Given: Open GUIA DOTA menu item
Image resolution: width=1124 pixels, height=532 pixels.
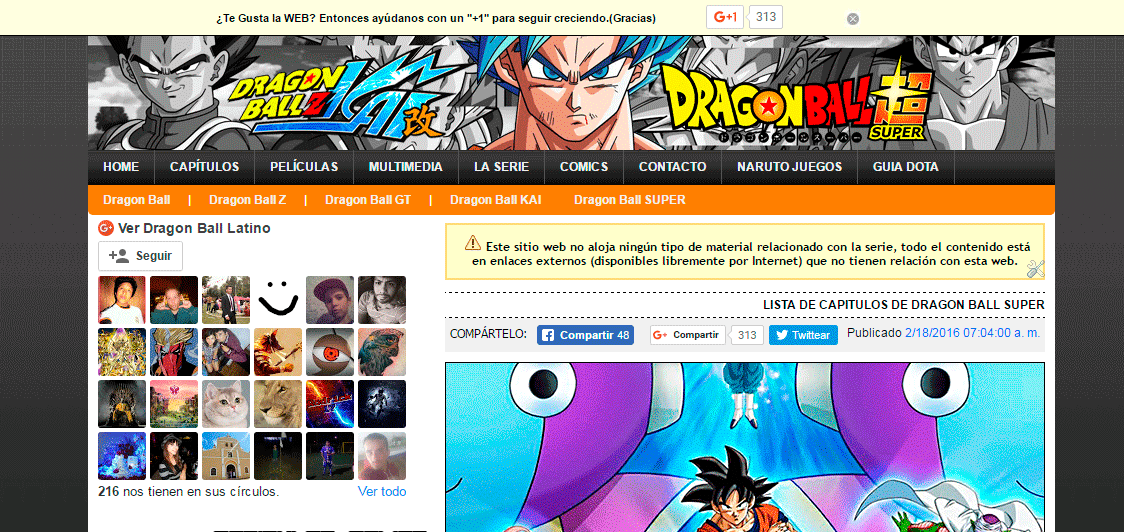Looking at the screenshot, I should pyautogui.click(x=905, y=167).
